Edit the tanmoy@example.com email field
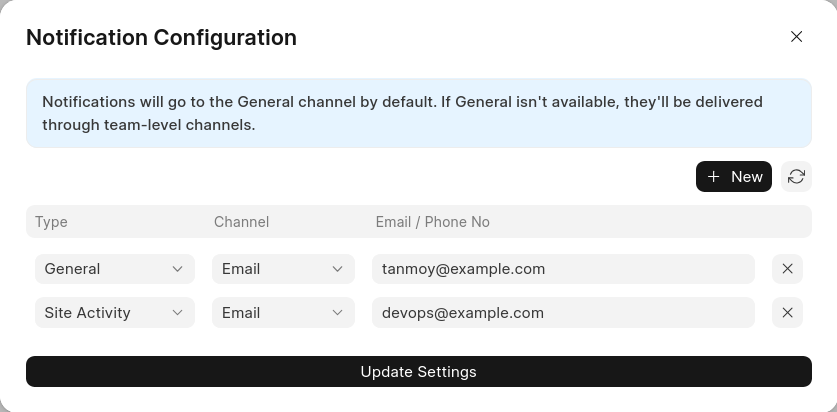This screenshot has height=412, width=837. pyautogui.click(x=562, y=269)
